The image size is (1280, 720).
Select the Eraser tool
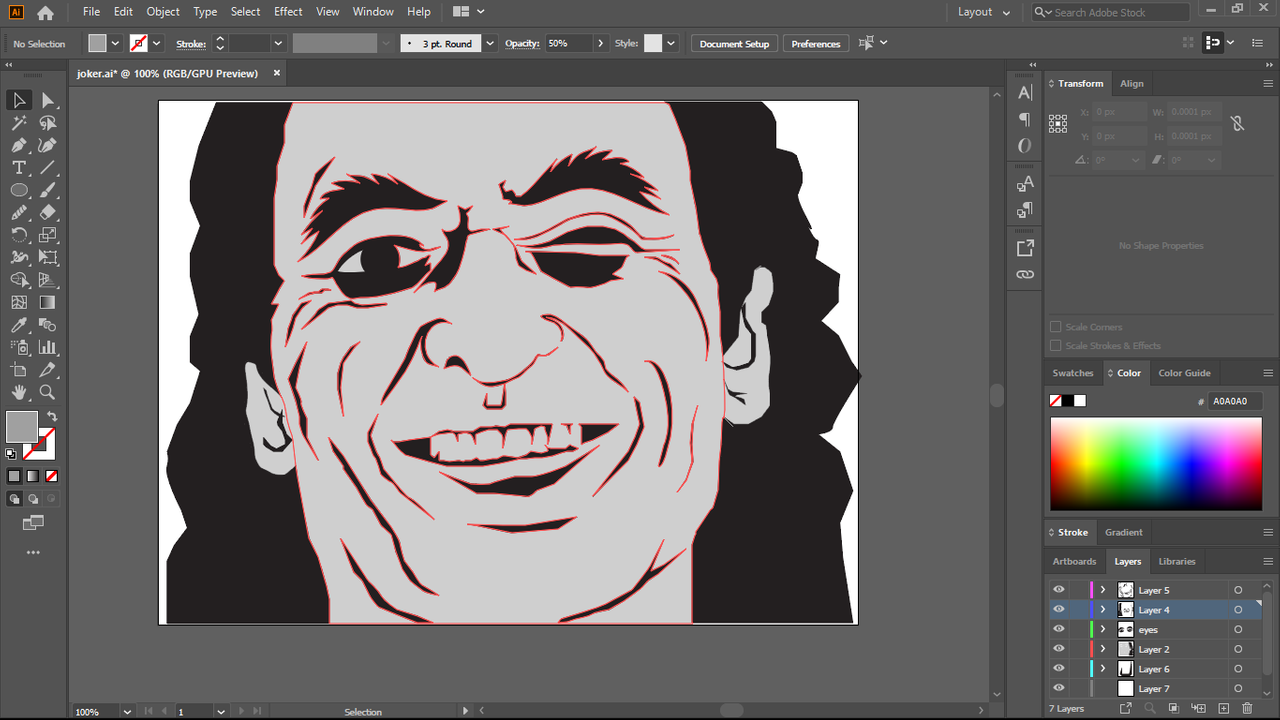click(x=47, y=212)
